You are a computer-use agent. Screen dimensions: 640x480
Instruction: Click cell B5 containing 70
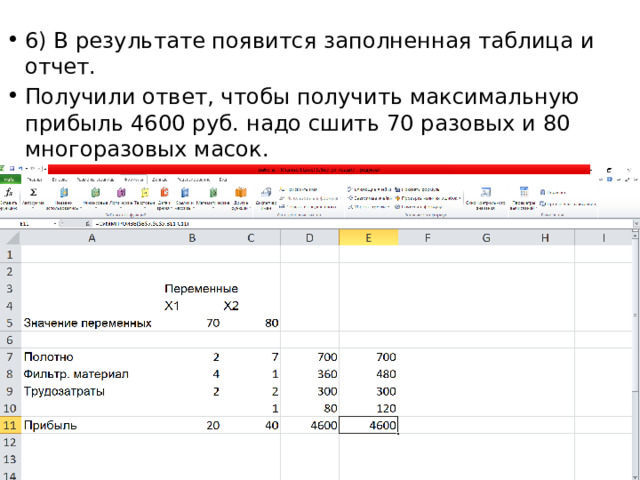point(192,323)
